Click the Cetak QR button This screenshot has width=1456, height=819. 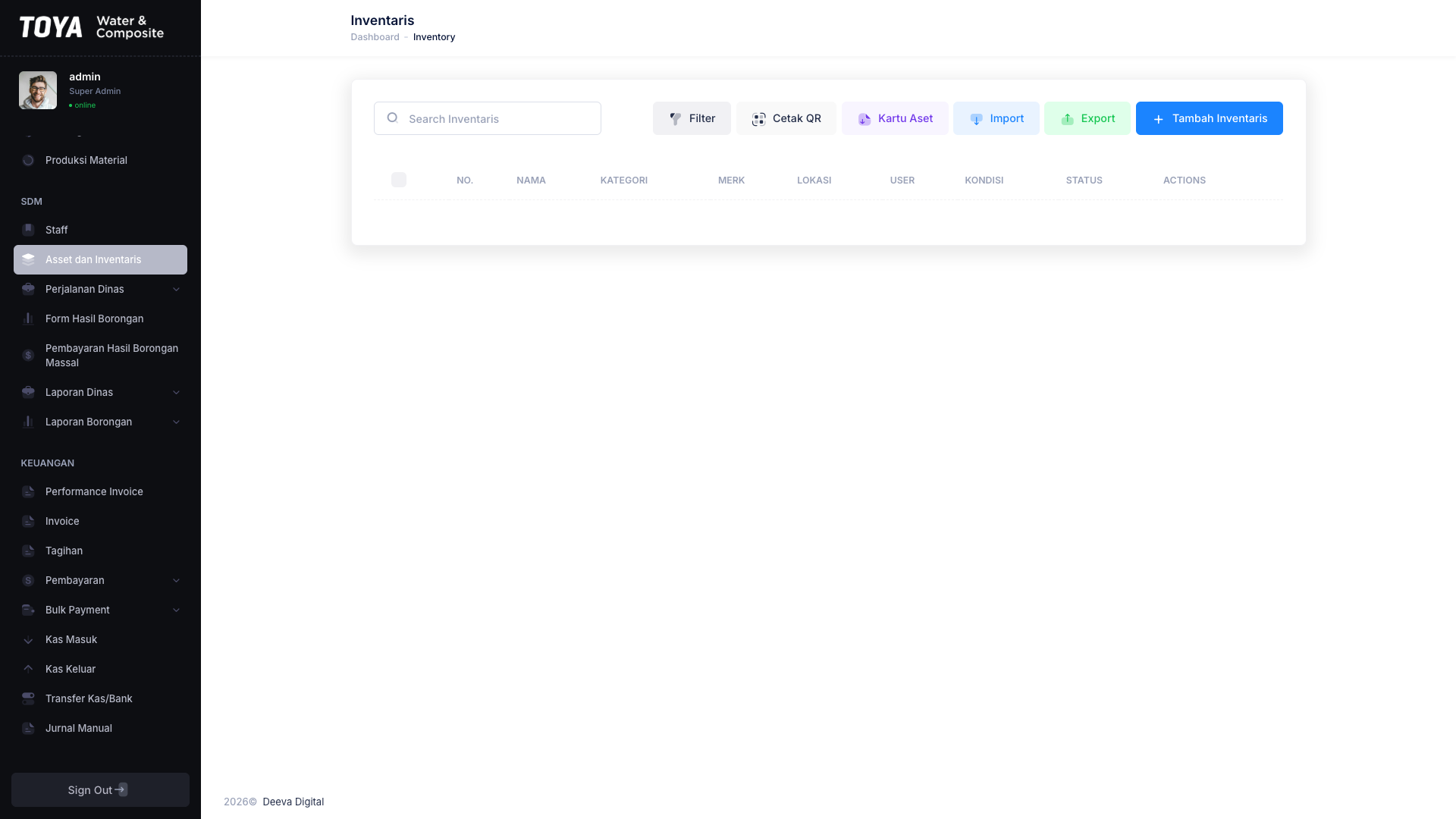(x=786, y=118)
